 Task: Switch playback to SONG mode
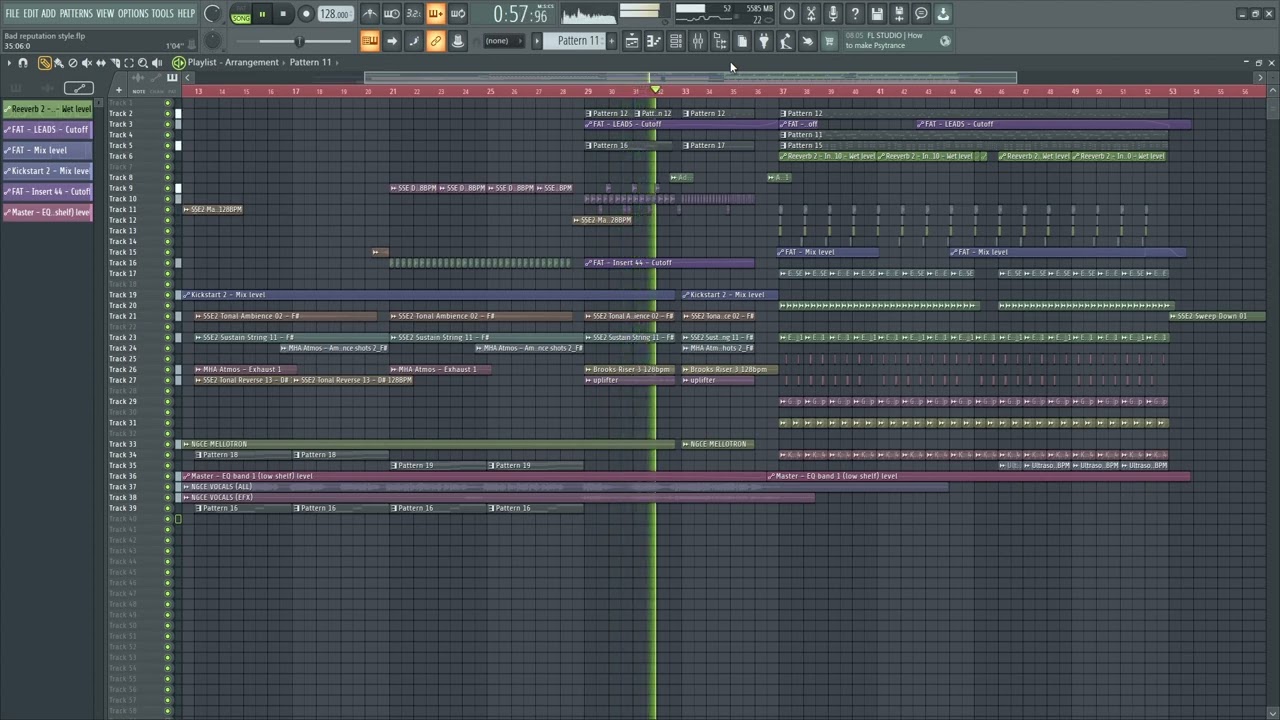point(241,16)
